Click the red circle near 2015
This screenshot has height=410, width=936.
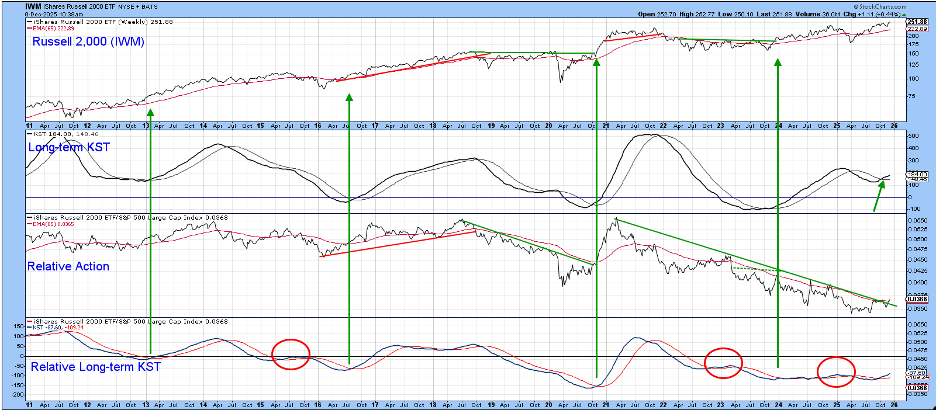pos(291,353)
